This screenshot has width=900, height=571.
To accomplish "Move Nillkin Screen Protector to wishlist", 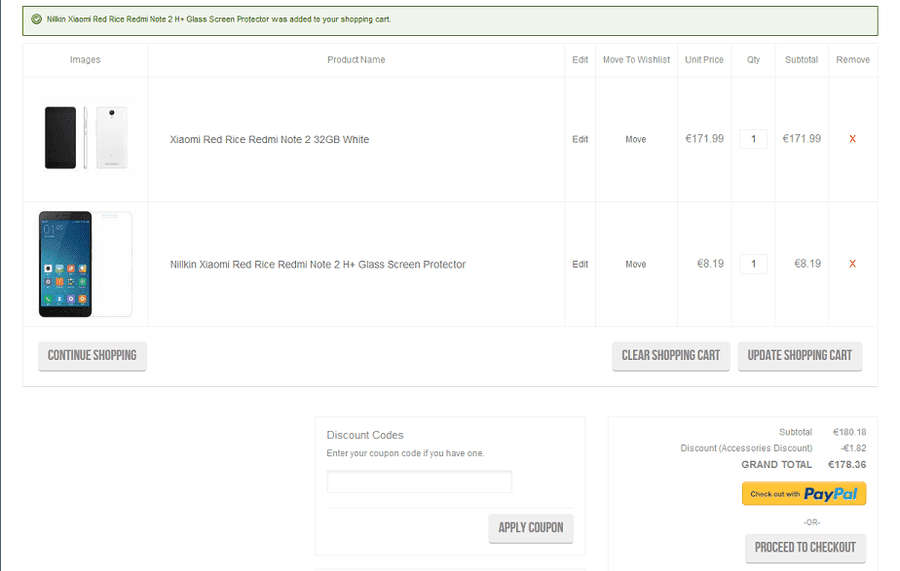I will click(635, 265).
